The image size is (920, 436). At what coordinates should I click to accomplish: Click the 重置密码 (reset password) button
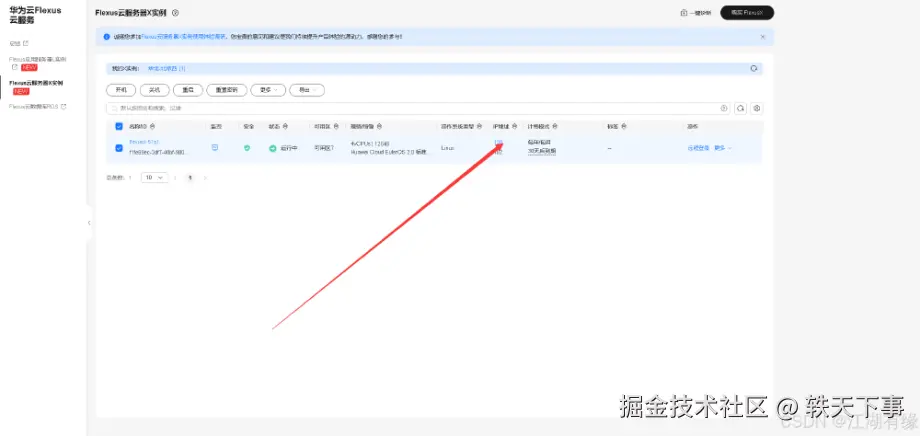[226, 90]
